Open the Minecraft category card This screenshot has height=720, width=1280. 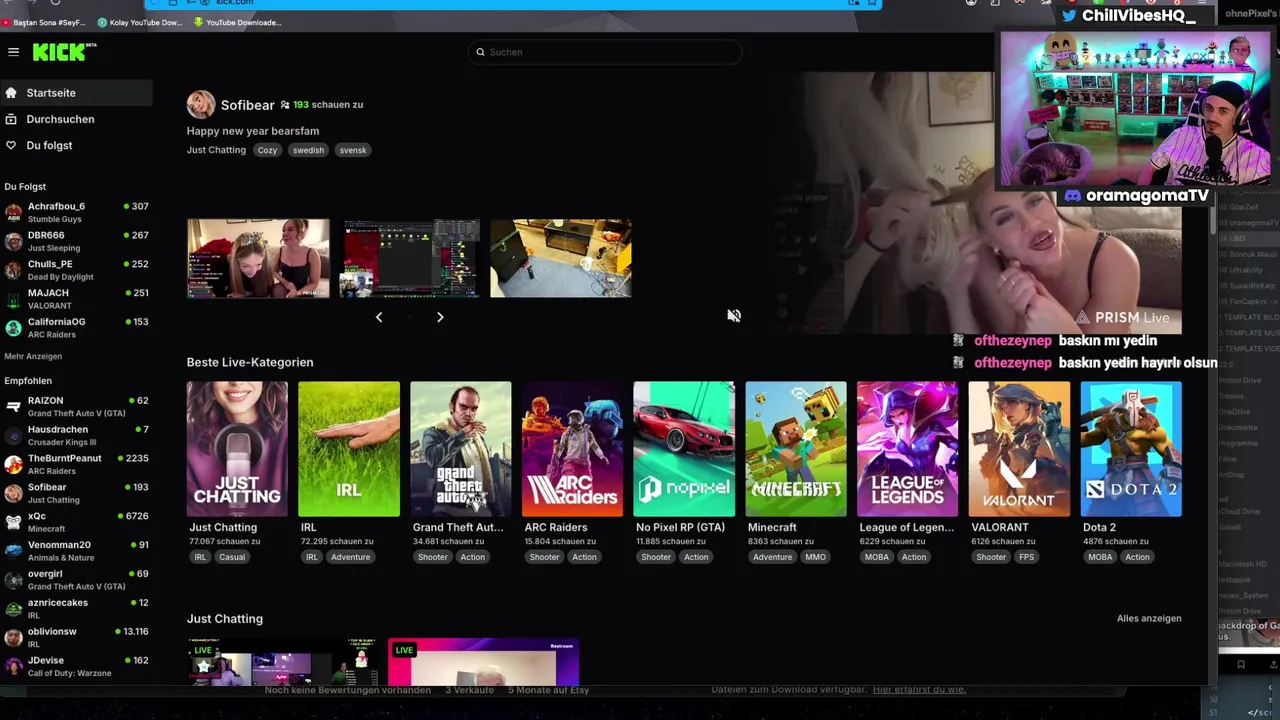point(796,449)
